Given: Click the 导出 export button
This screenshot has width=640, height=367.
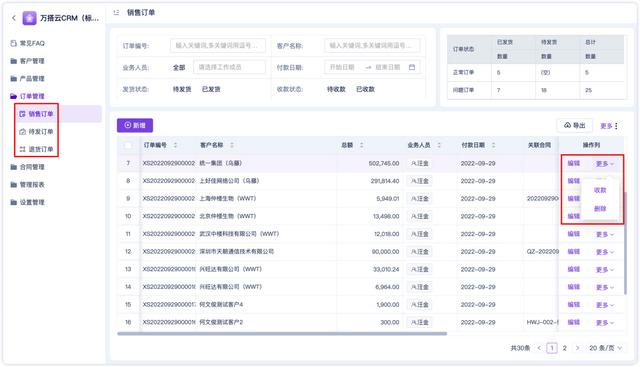Looking at the screenshot, I should click(575, 125).
